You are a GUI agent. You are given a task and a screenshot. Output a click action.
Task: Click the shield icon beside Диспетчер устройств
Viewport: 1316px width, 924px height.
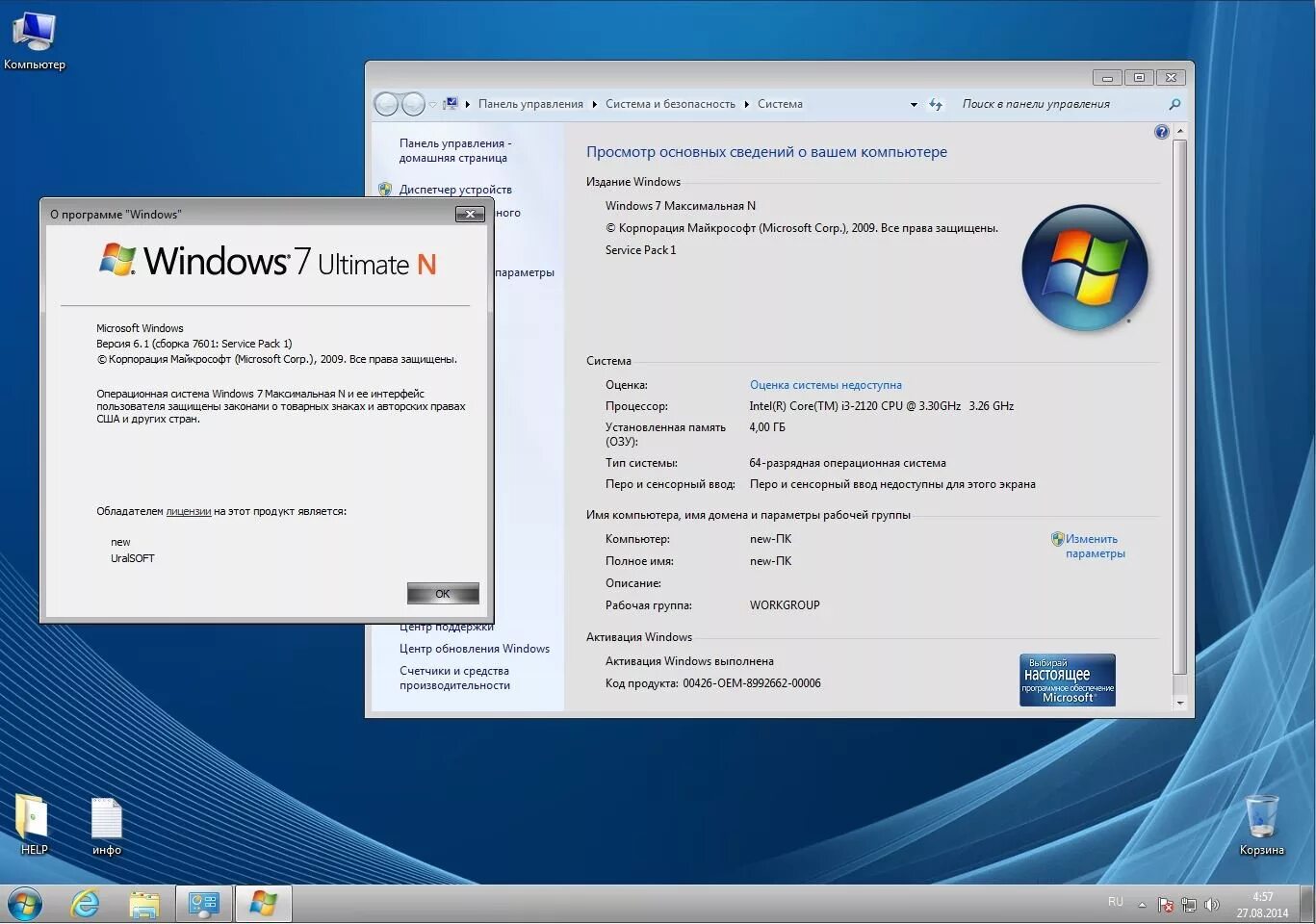(x=385, y=190)
